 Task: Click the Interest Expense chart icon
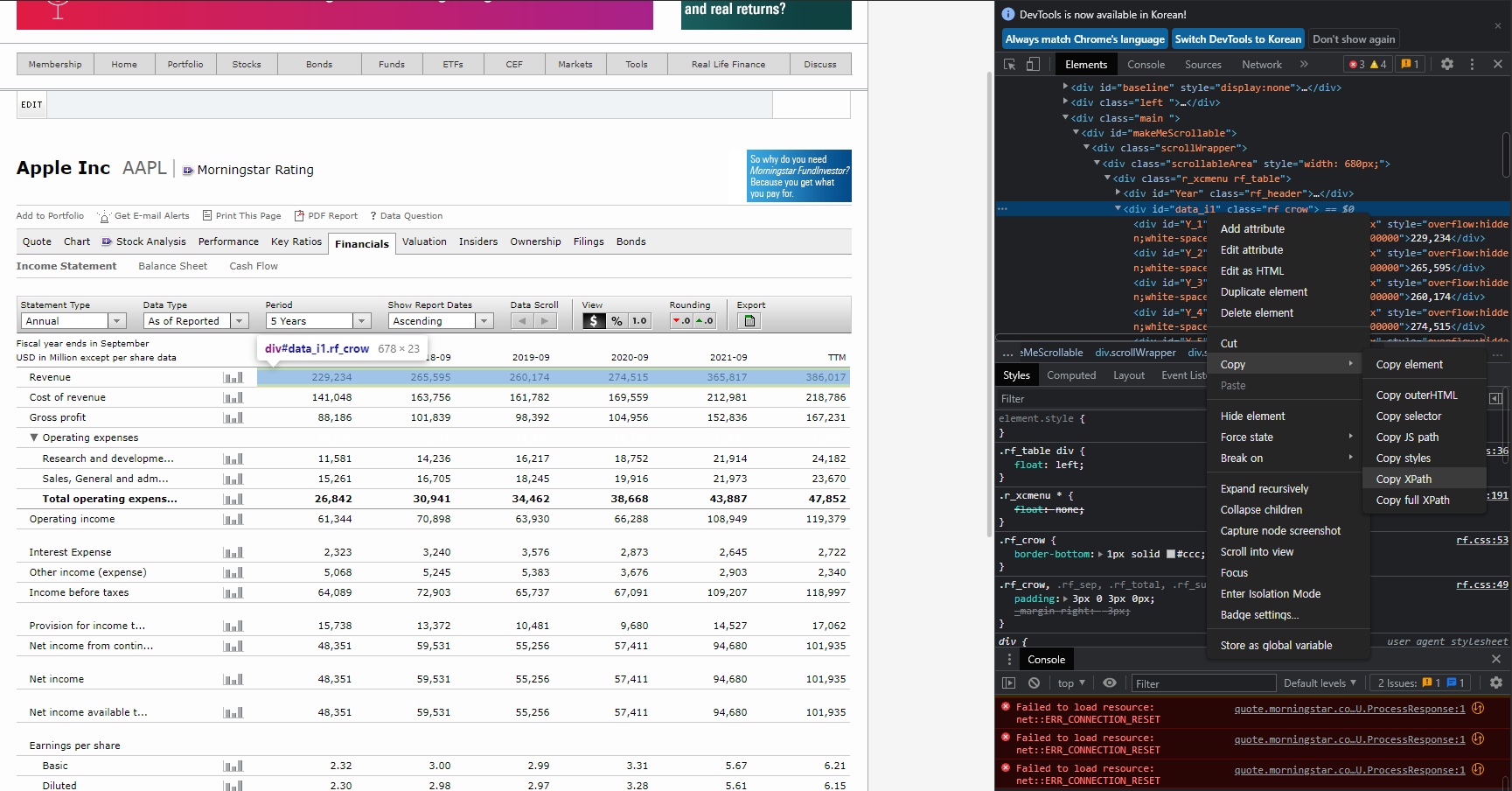(x=233, y=553)
